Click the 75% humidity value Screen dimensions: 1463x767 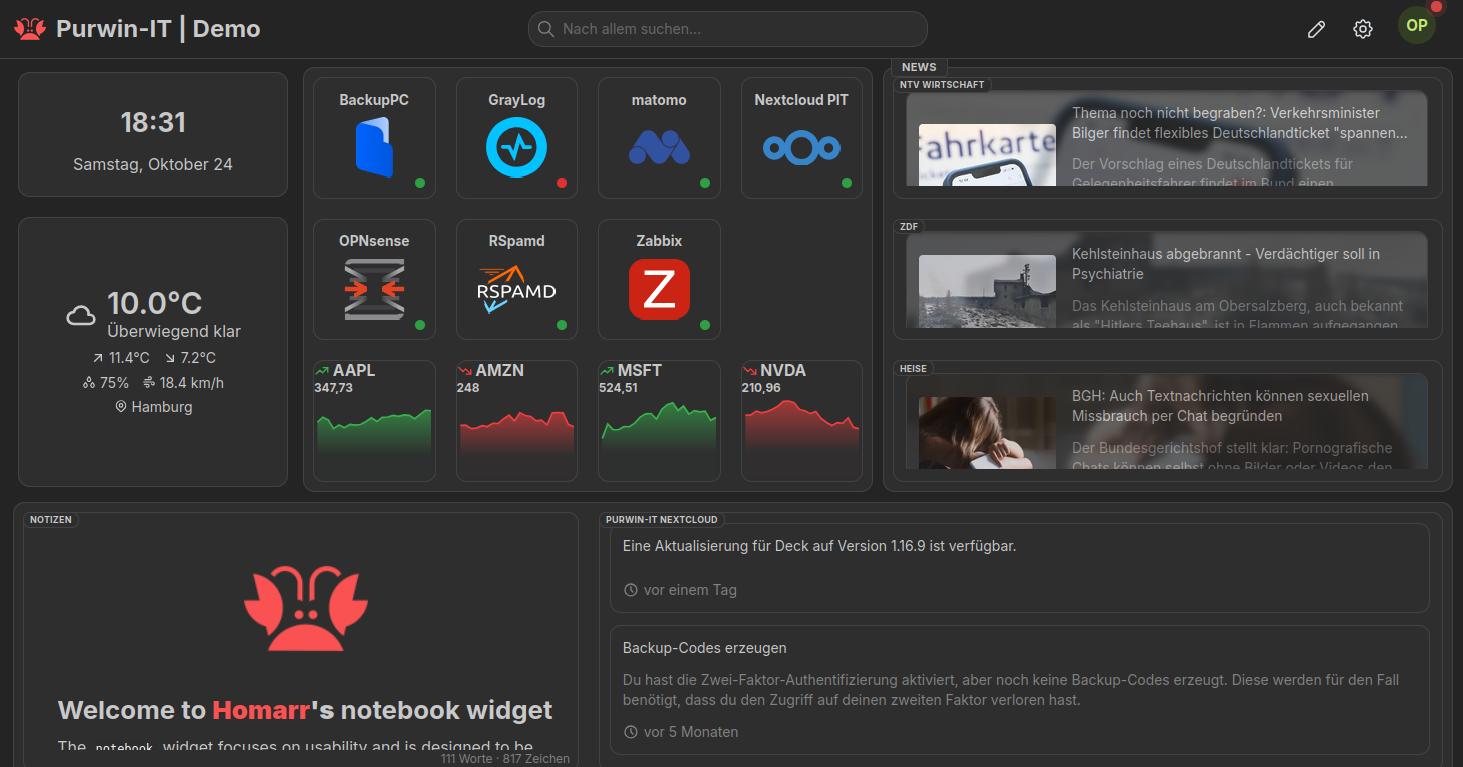click(115, 383)
